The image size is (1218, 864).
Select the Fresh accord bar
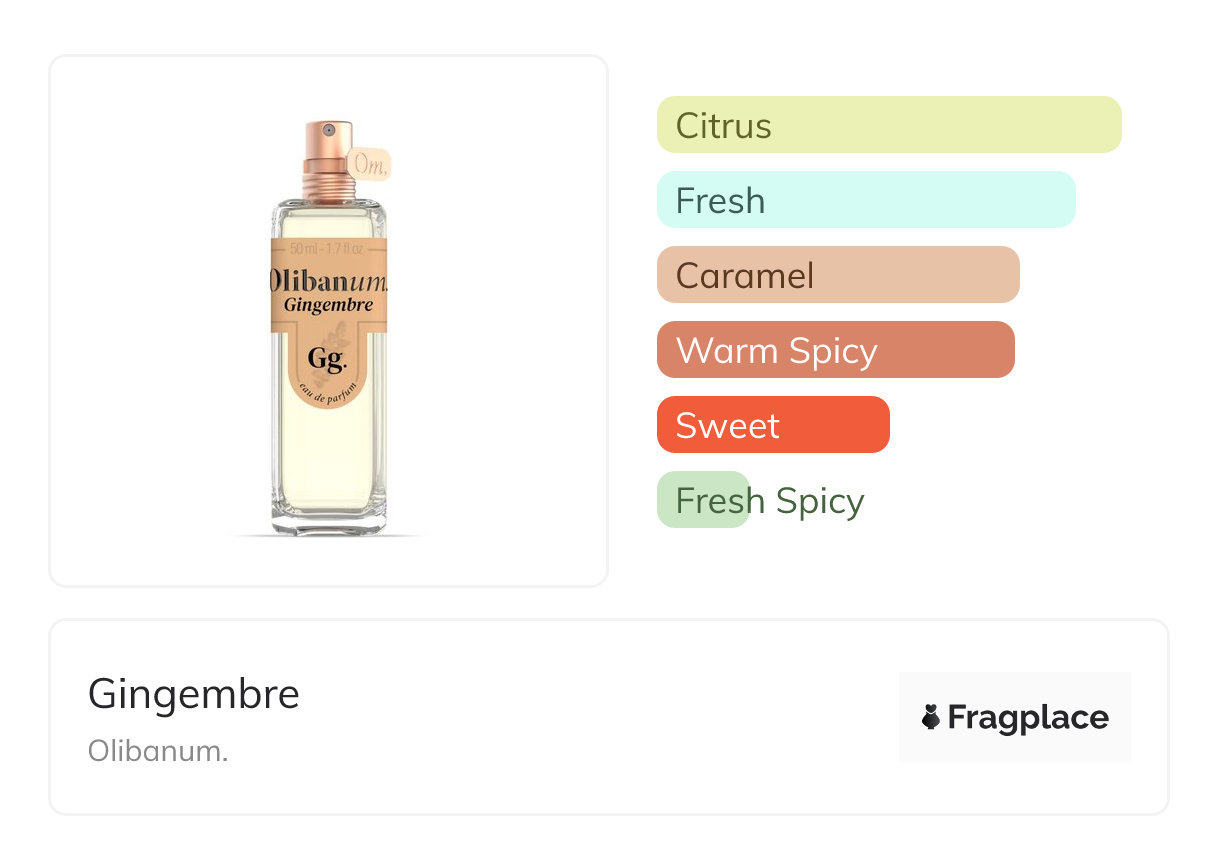865,200
